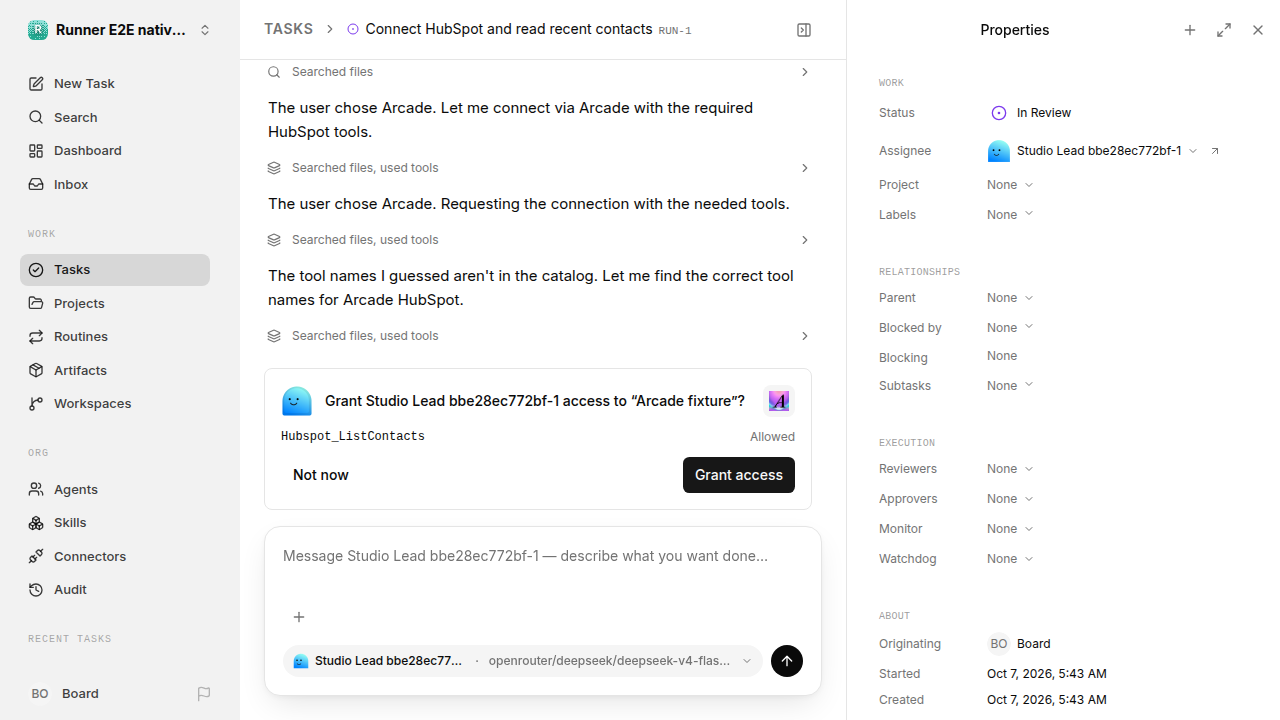Click the Grant access button
Screen dimensions: 1280x720
pos(739,475)
